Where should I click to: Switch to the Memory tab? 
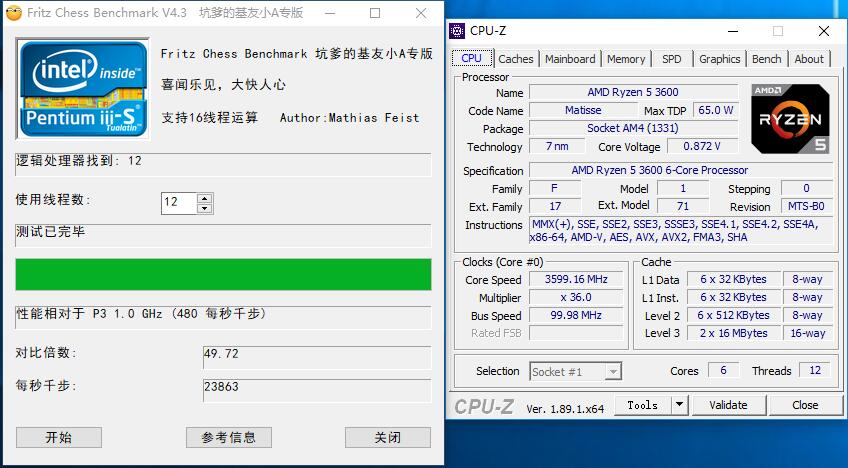pyautogui.click(x=626, y=59)
